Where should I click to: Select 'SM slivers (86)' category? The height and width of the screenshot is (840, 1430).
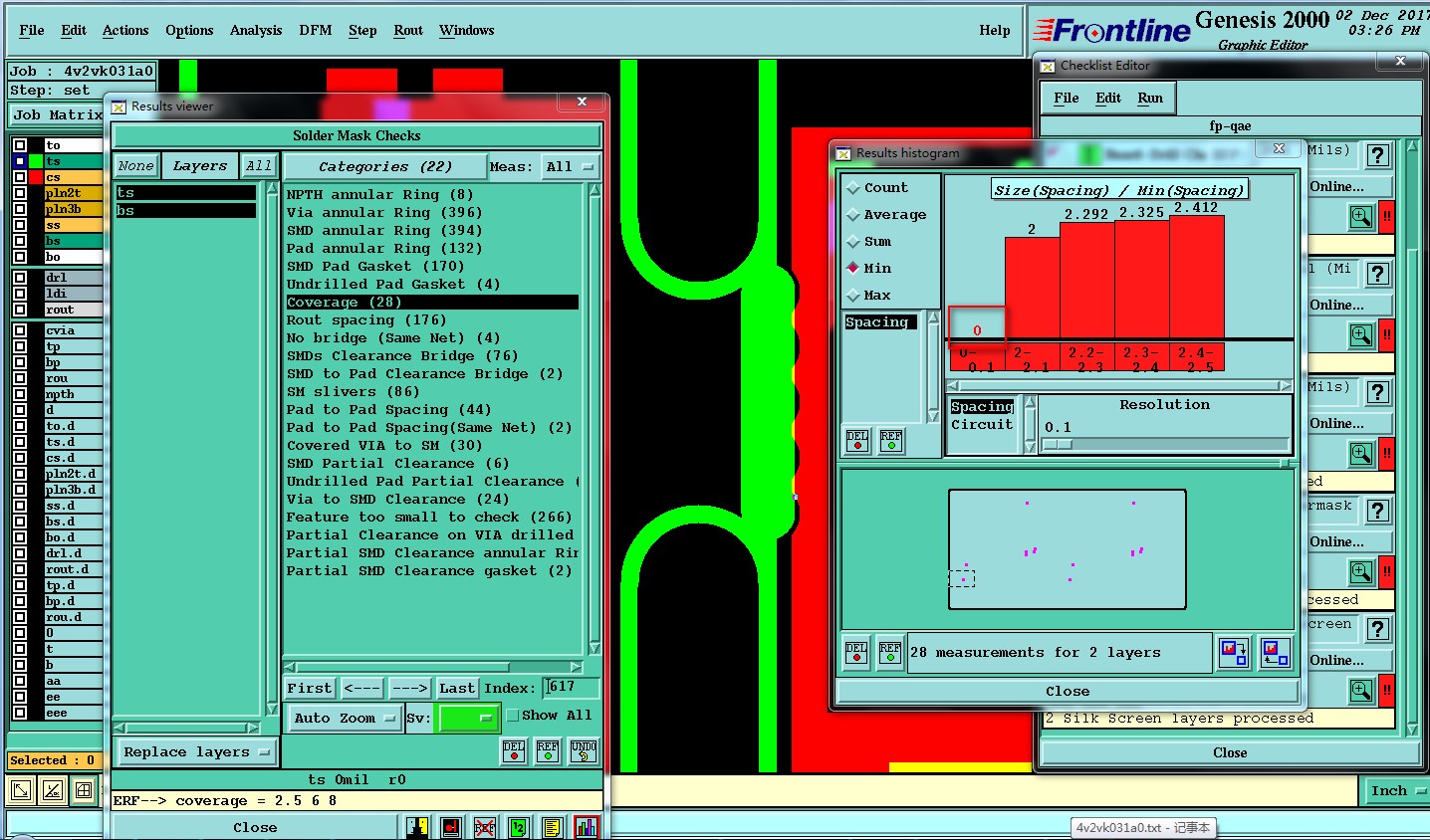coord(353,392)
